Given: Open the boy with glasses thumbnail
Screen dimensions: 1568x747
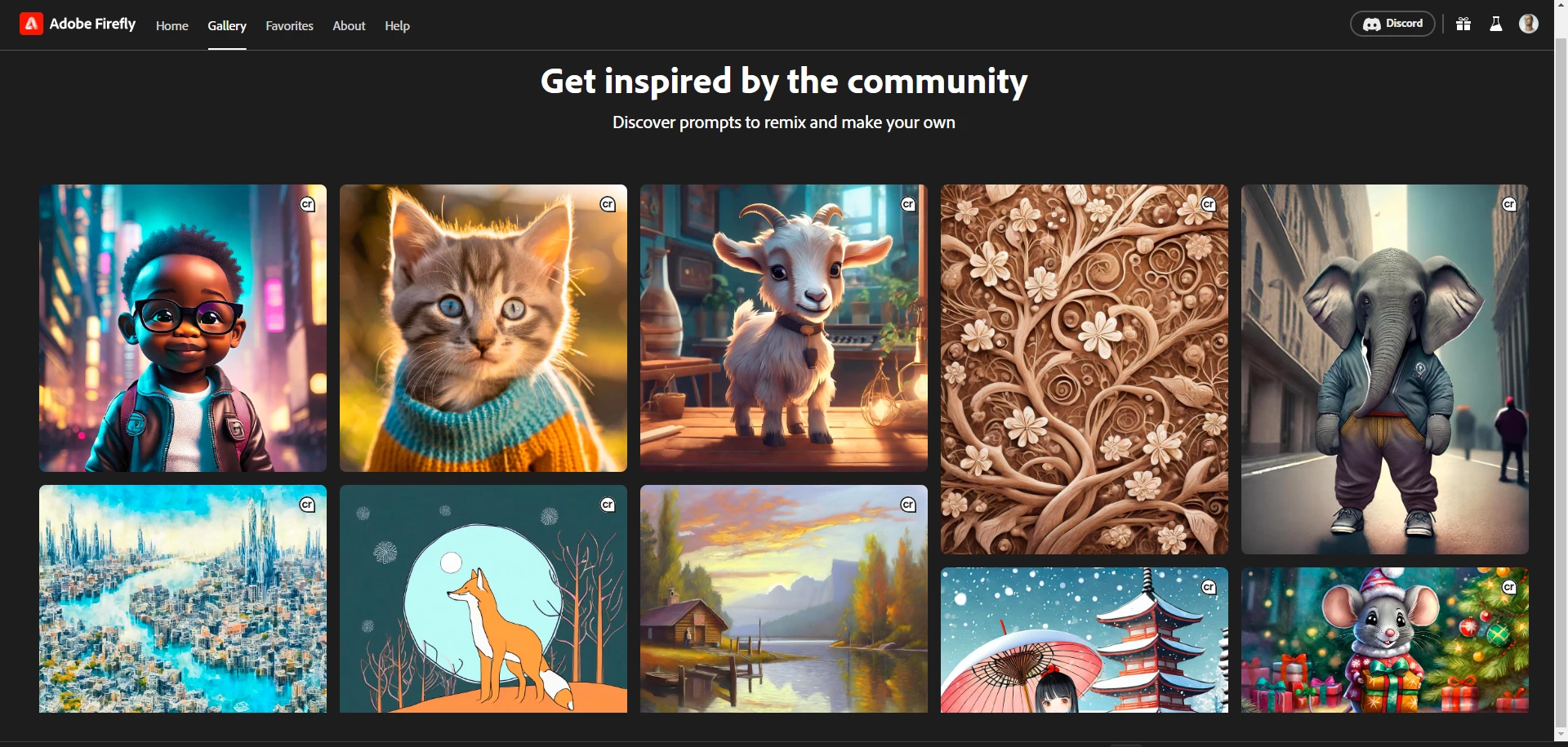Looking at the screenshot, I should pos(183,328).
